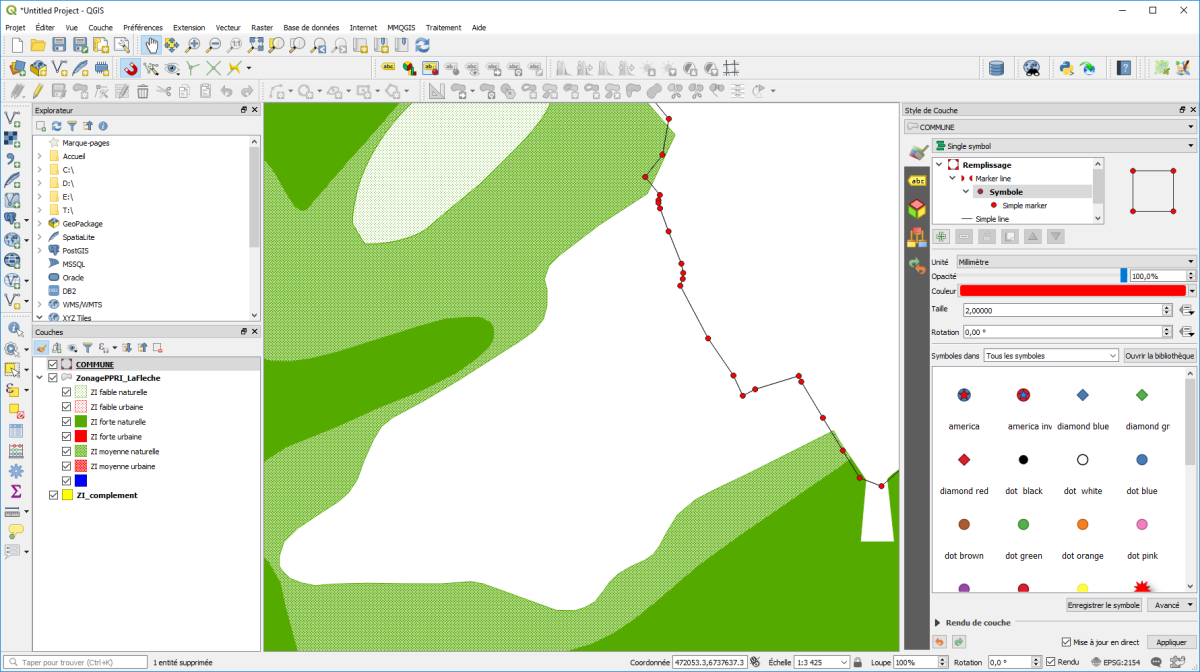The height and width of the screenshot is (672, 1200).
Task: Click Ouvrir la bibliothèque button
Action: coord(1160,355)
